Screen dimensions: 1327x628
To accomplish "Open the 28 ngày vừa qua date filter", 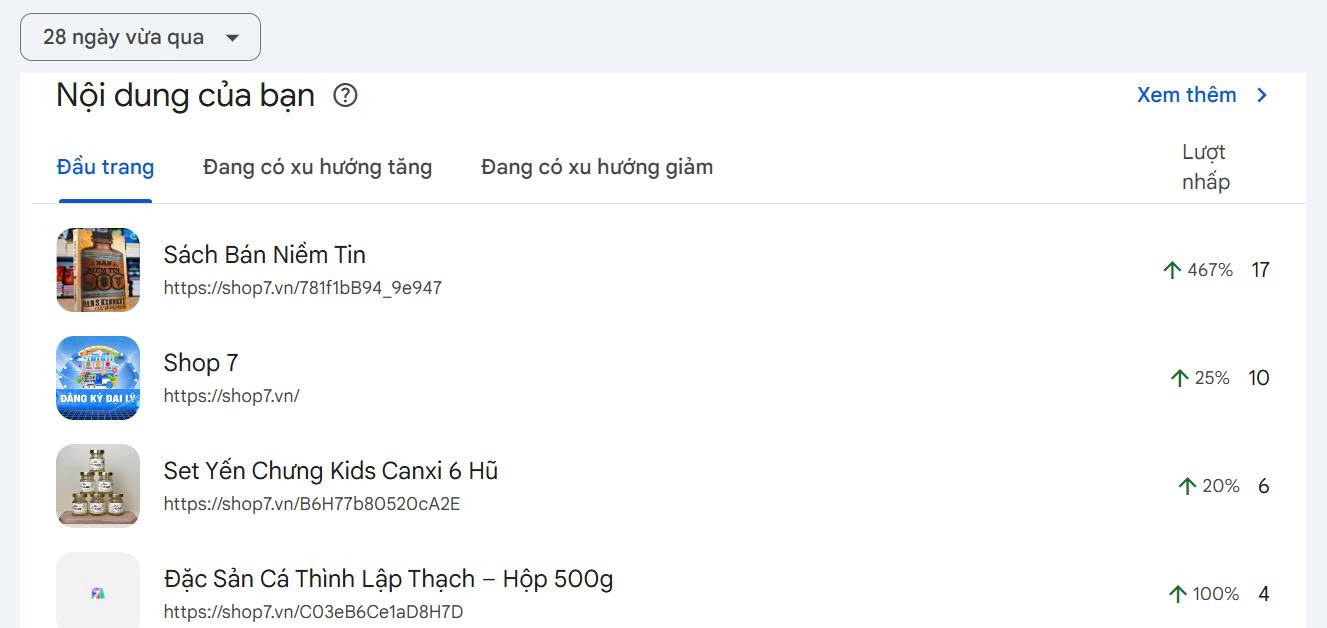I will coord(140,36).
